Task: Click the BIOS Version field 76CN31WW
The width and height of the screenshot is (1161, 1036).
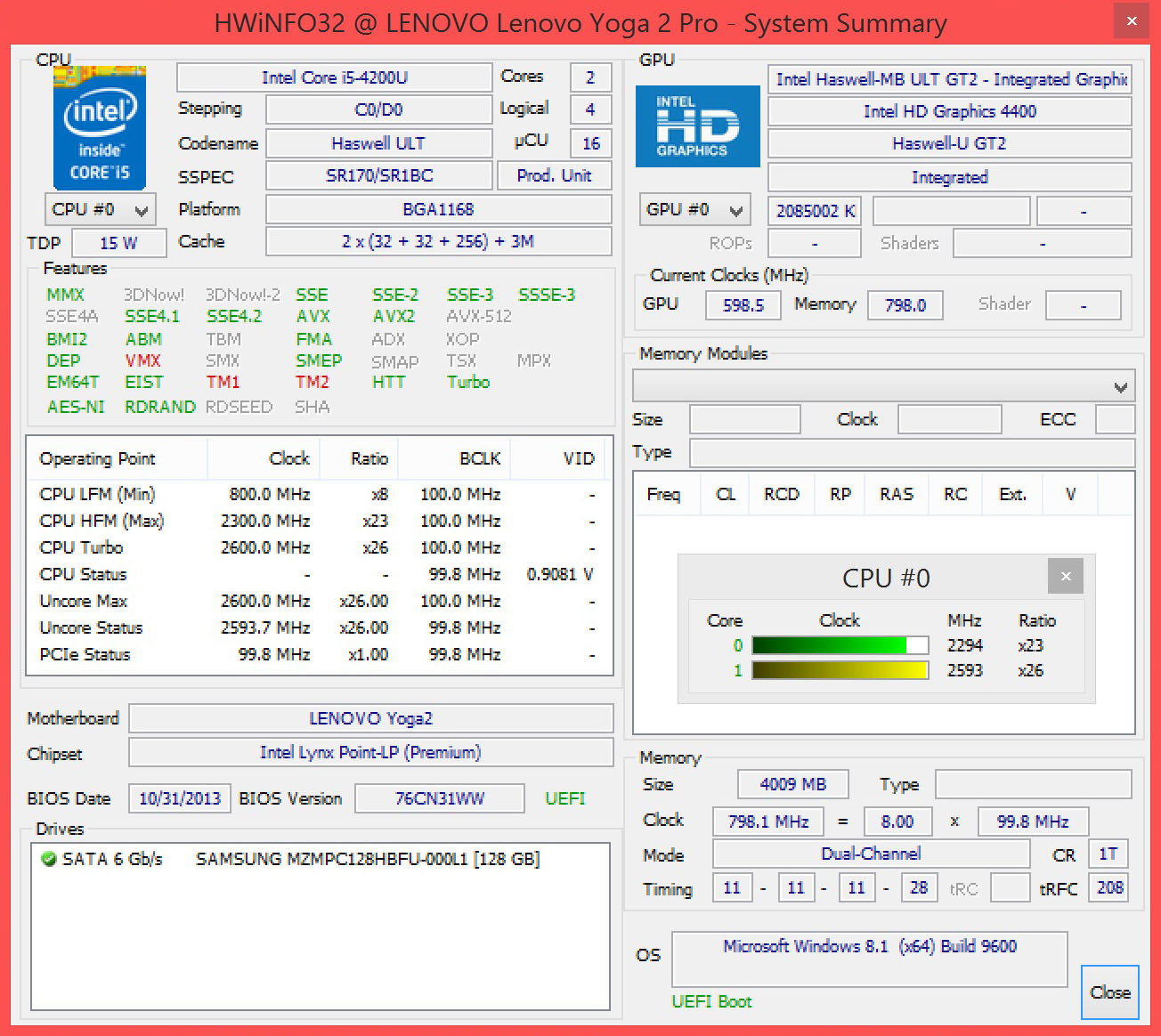Action: tap(440, 798)
